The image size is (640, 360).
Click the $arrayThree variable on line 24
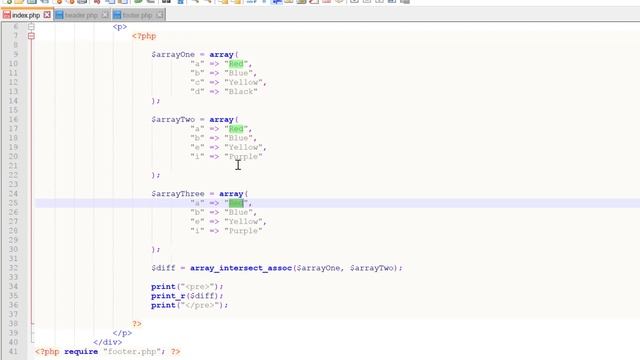(x=178, y=194)
